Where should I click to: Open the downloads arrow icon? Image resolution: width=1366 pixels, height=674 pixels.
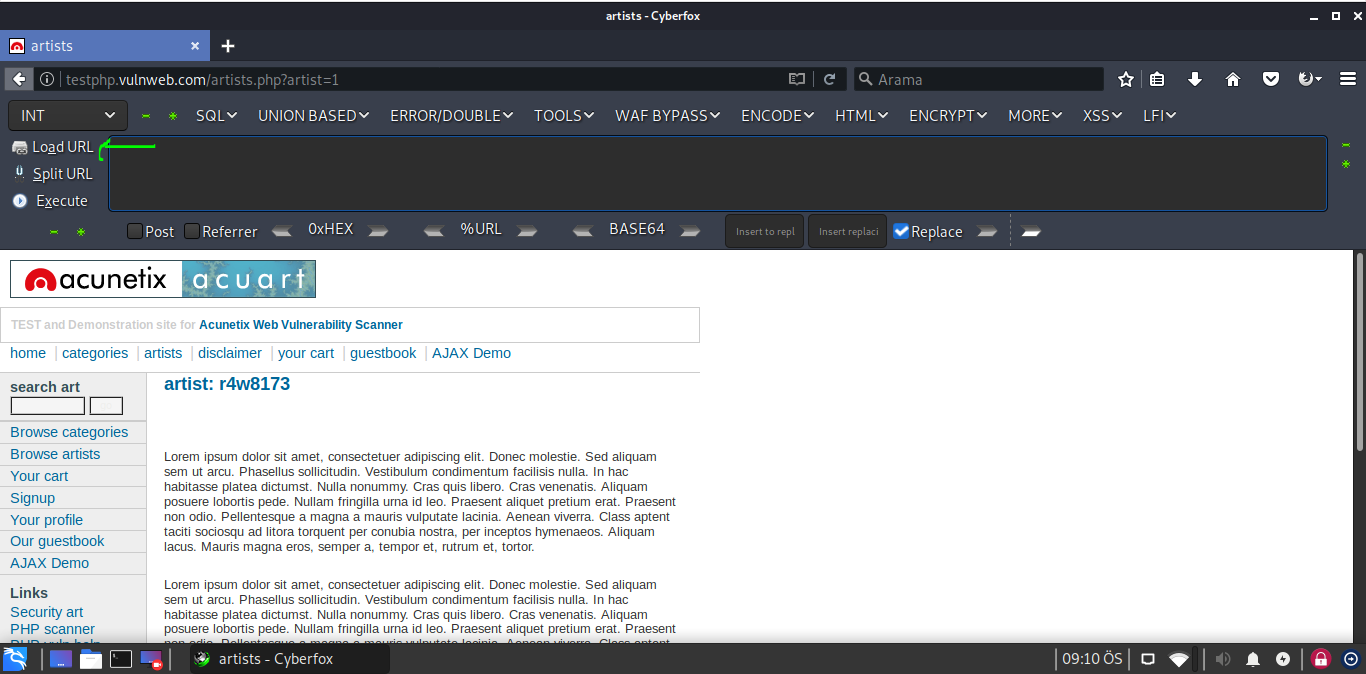1195,79
